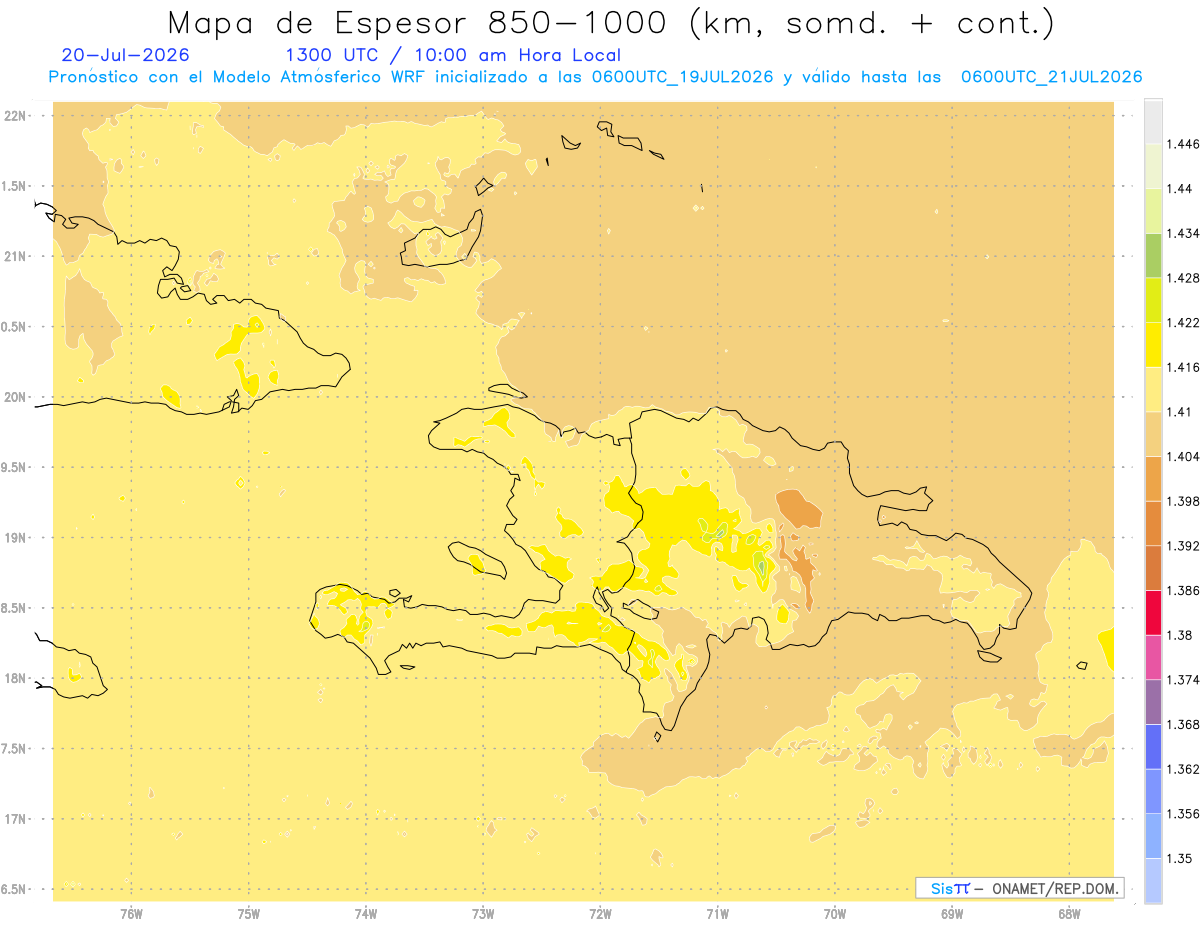Click the 21N latitude axis label

coord(14,256)
